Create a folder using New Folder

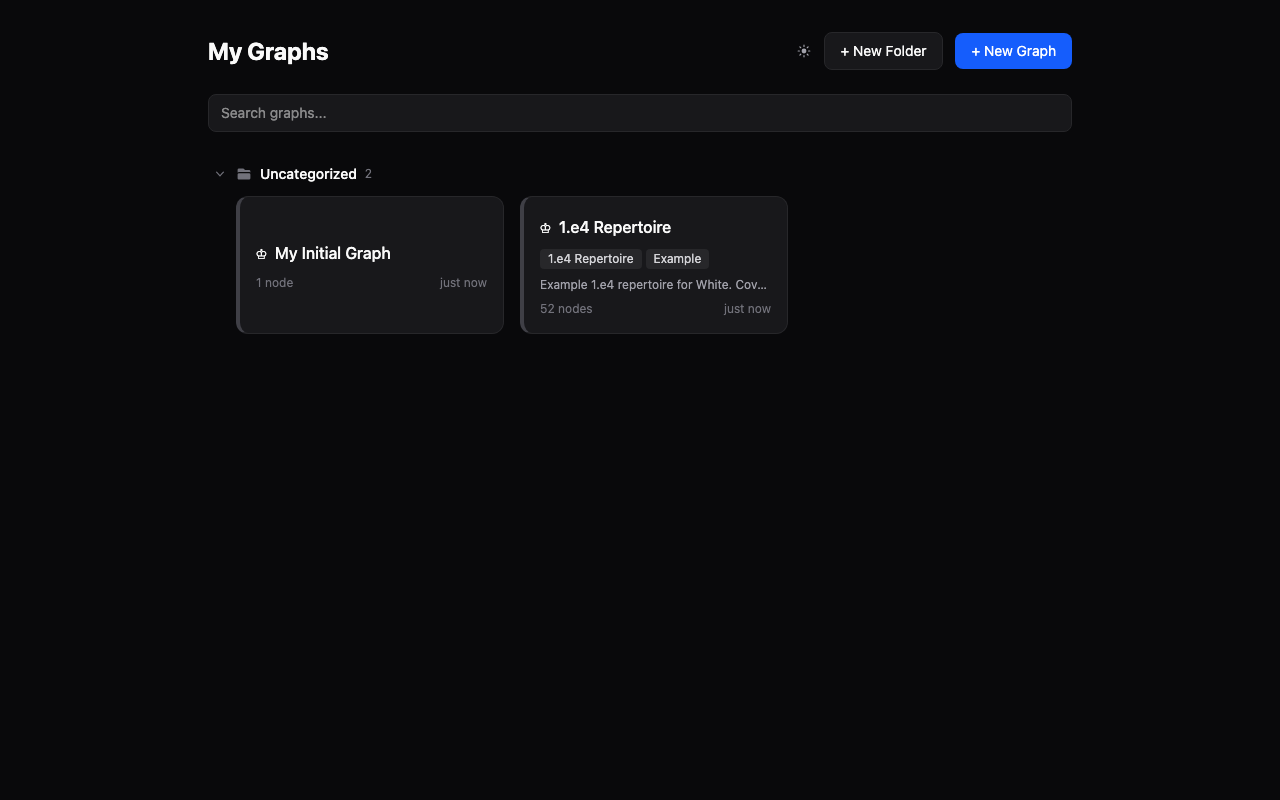tap(883, 50)
